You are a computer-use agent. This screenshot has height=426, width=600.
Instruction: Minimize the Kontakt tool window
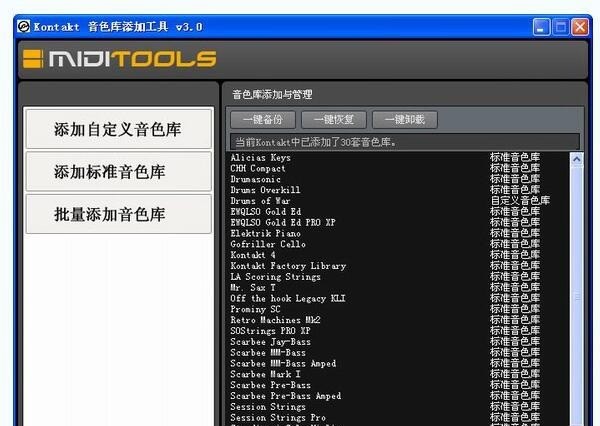(541, 27)
